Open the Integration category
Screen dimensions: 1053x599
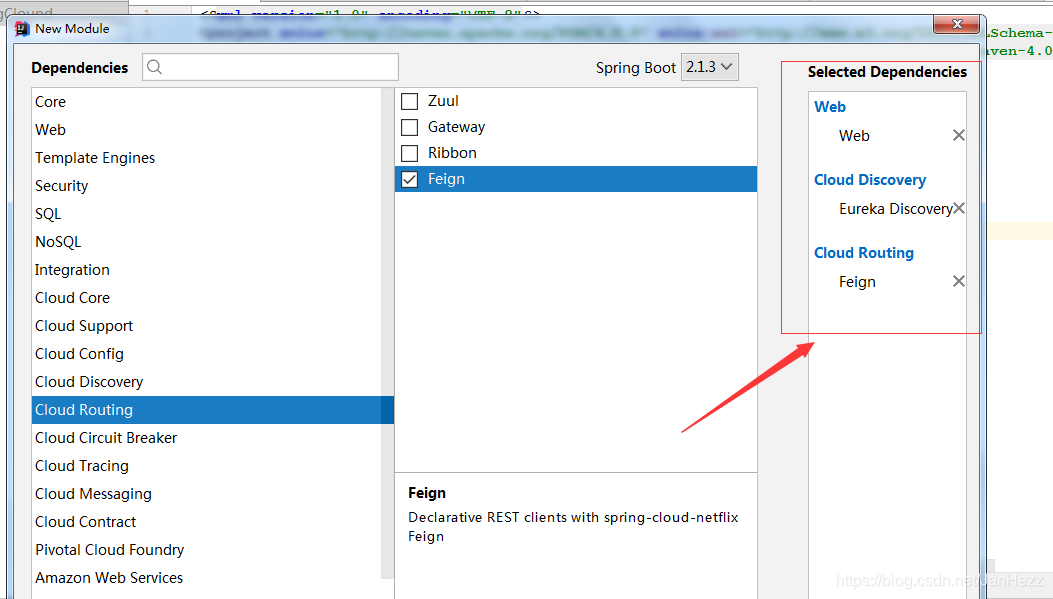tap(206, 270)
